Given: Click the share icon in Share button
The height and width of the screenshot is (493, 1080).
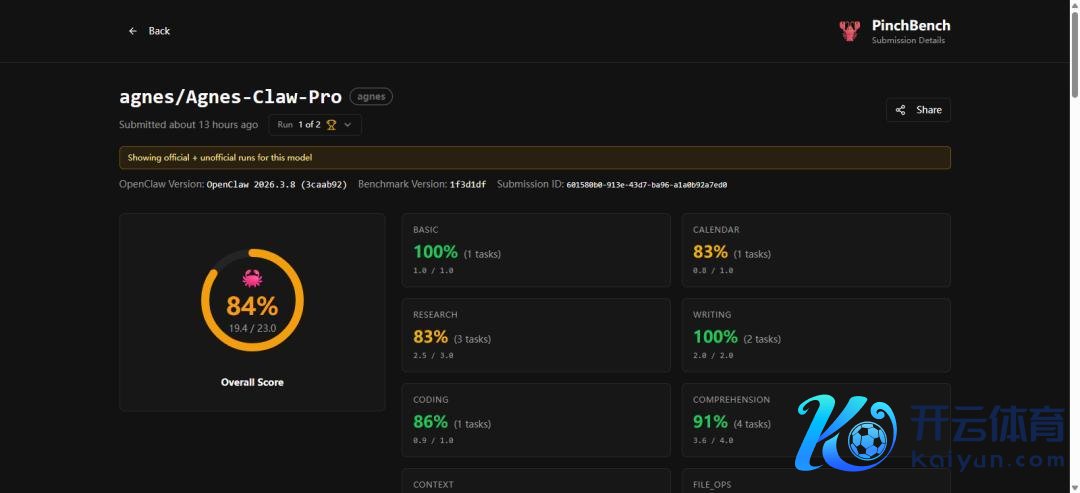Looking at the screenshot, I should click(901, 110).
